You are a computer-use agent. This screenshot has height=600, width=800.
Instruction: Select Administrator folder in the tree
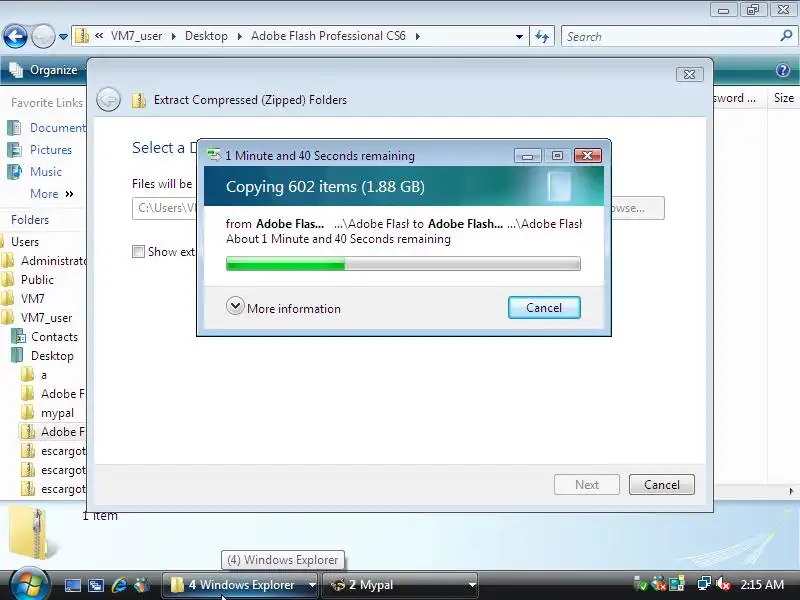45,261
